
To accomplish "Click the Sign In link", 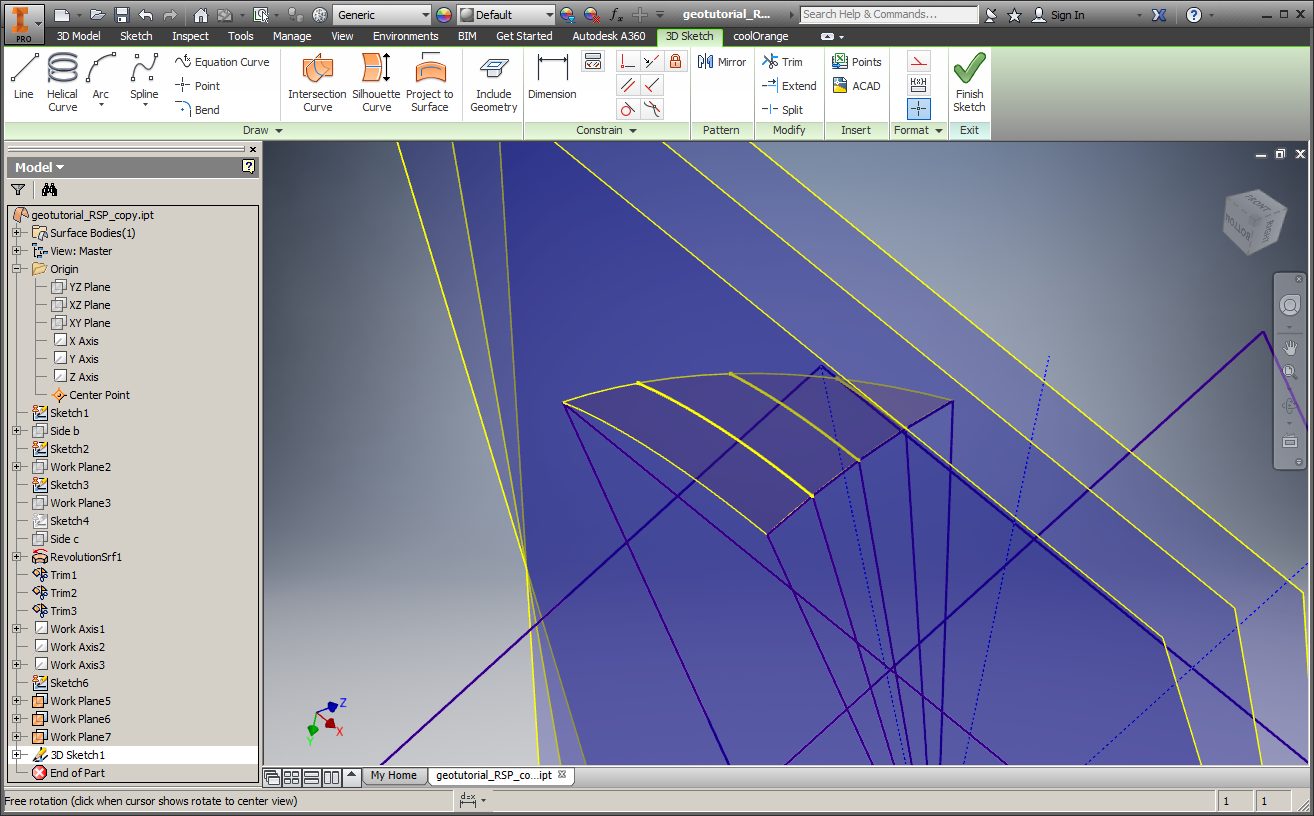I will [x=1058, y=15].
